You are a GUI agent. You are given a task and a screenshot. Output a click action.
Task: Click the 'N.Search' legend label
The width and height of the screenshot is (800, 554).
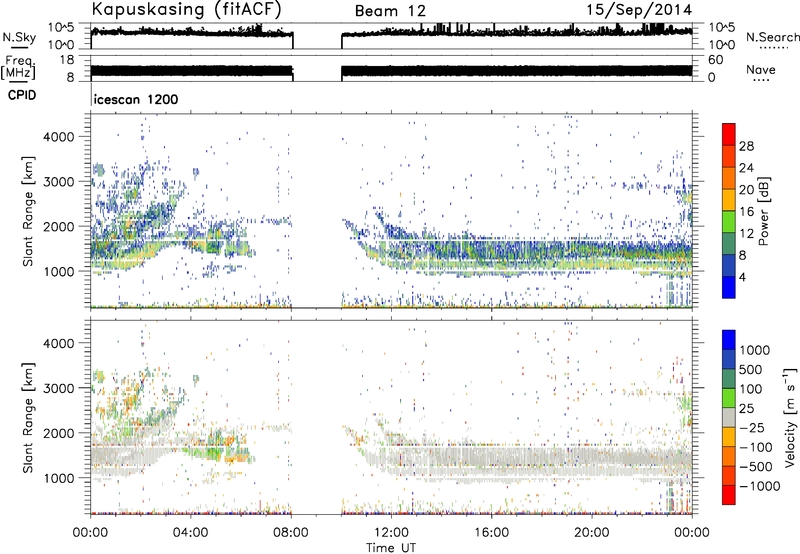click(772, 37)
